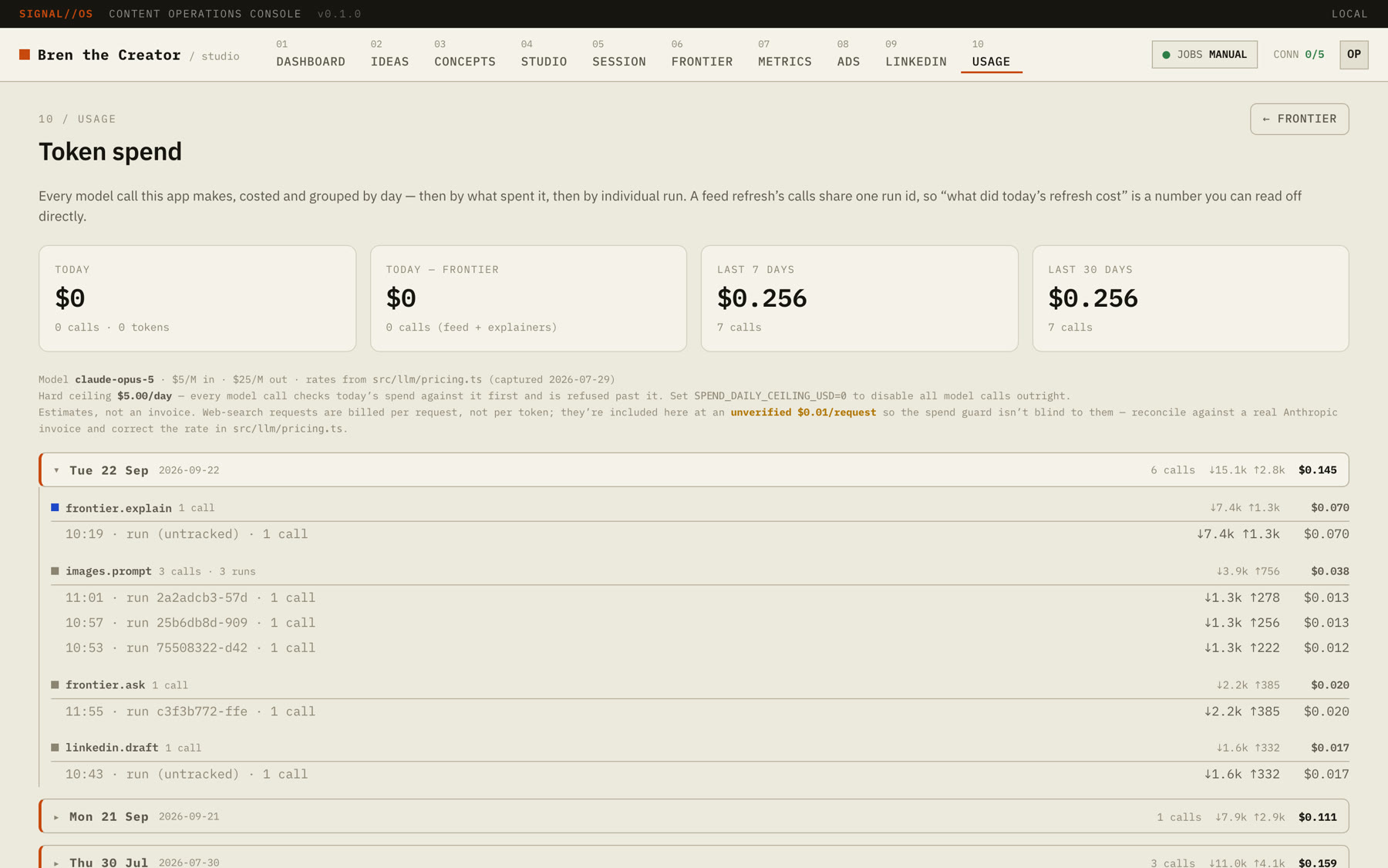Screen dimensions: 1388x868
Task: Expand the Thu 30 Jul day group
Action: pyautogui.click(x=694, y=858)
